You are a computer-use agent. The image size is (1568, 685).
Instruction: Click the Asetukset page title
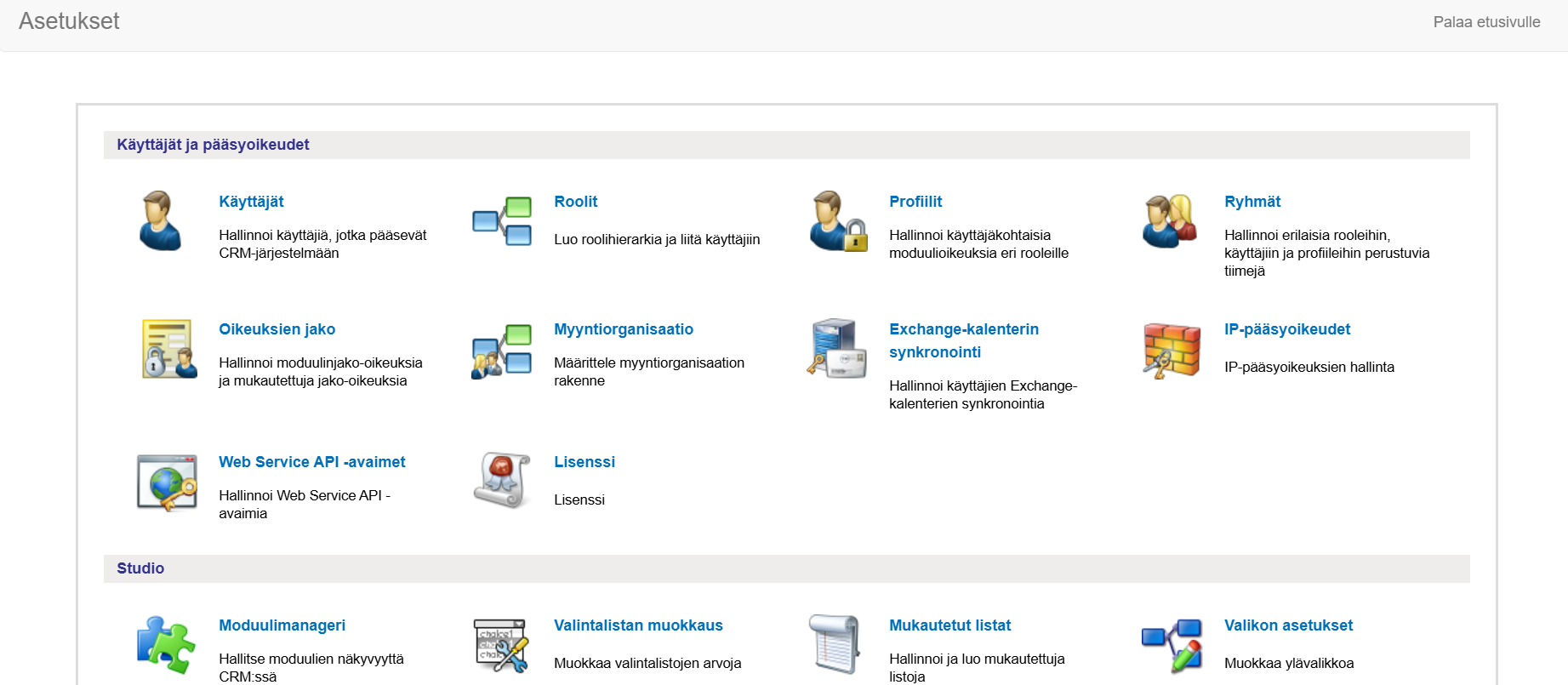69,21
